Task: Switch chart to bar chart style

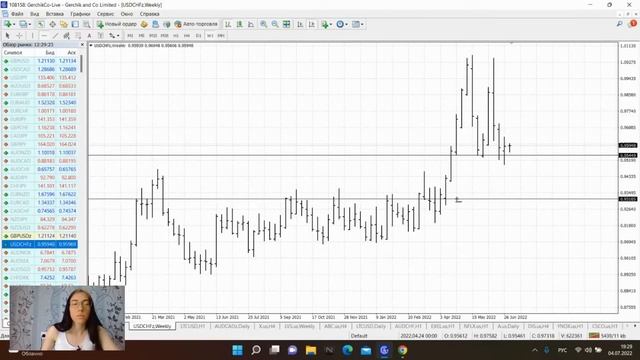Action: pos(228,24)
